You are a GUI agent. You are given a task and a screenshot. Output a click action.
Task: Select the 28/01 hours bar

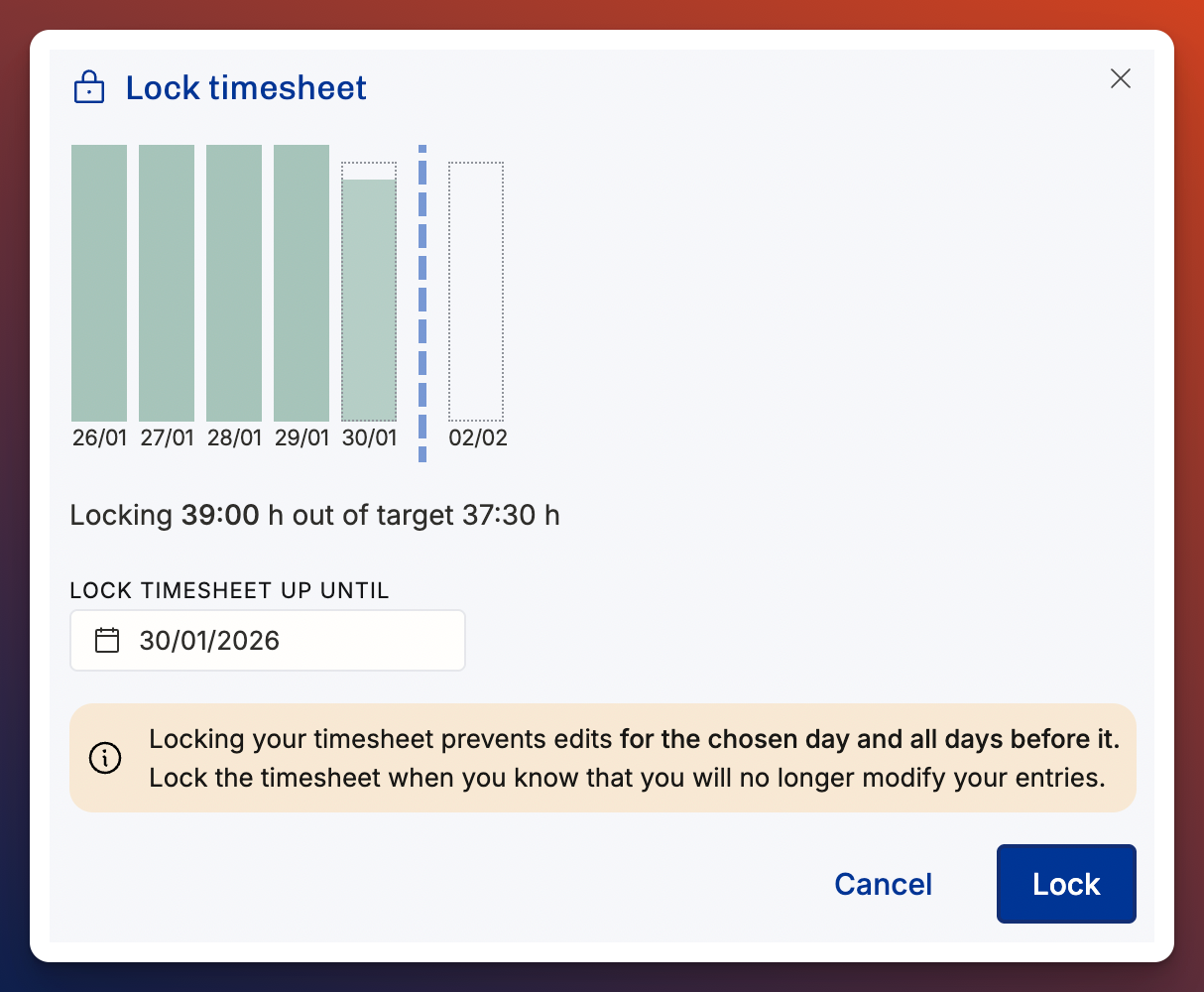tap(234, 284)
